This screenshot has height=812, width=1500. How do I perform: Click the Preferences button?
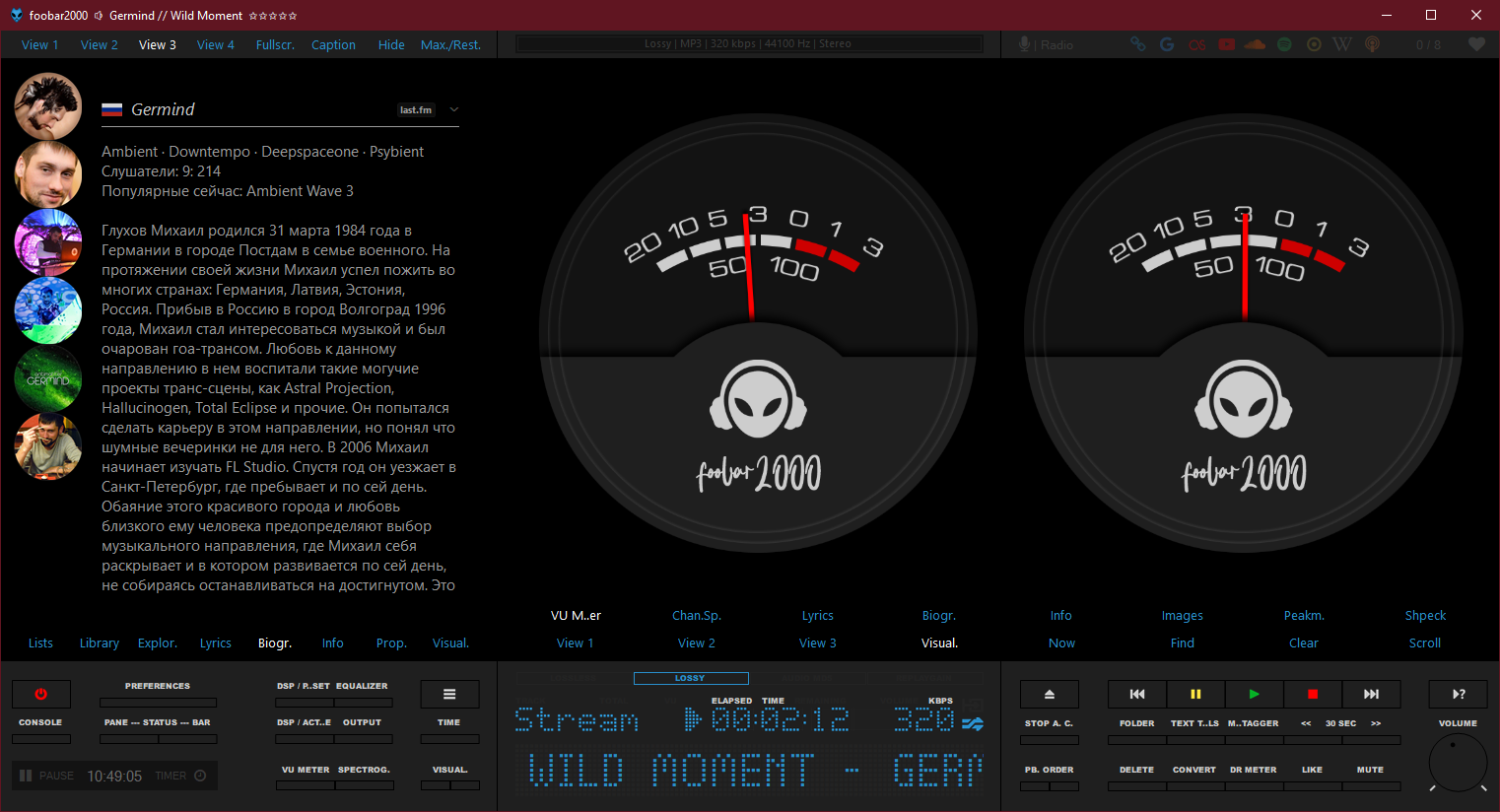point(158,702)
